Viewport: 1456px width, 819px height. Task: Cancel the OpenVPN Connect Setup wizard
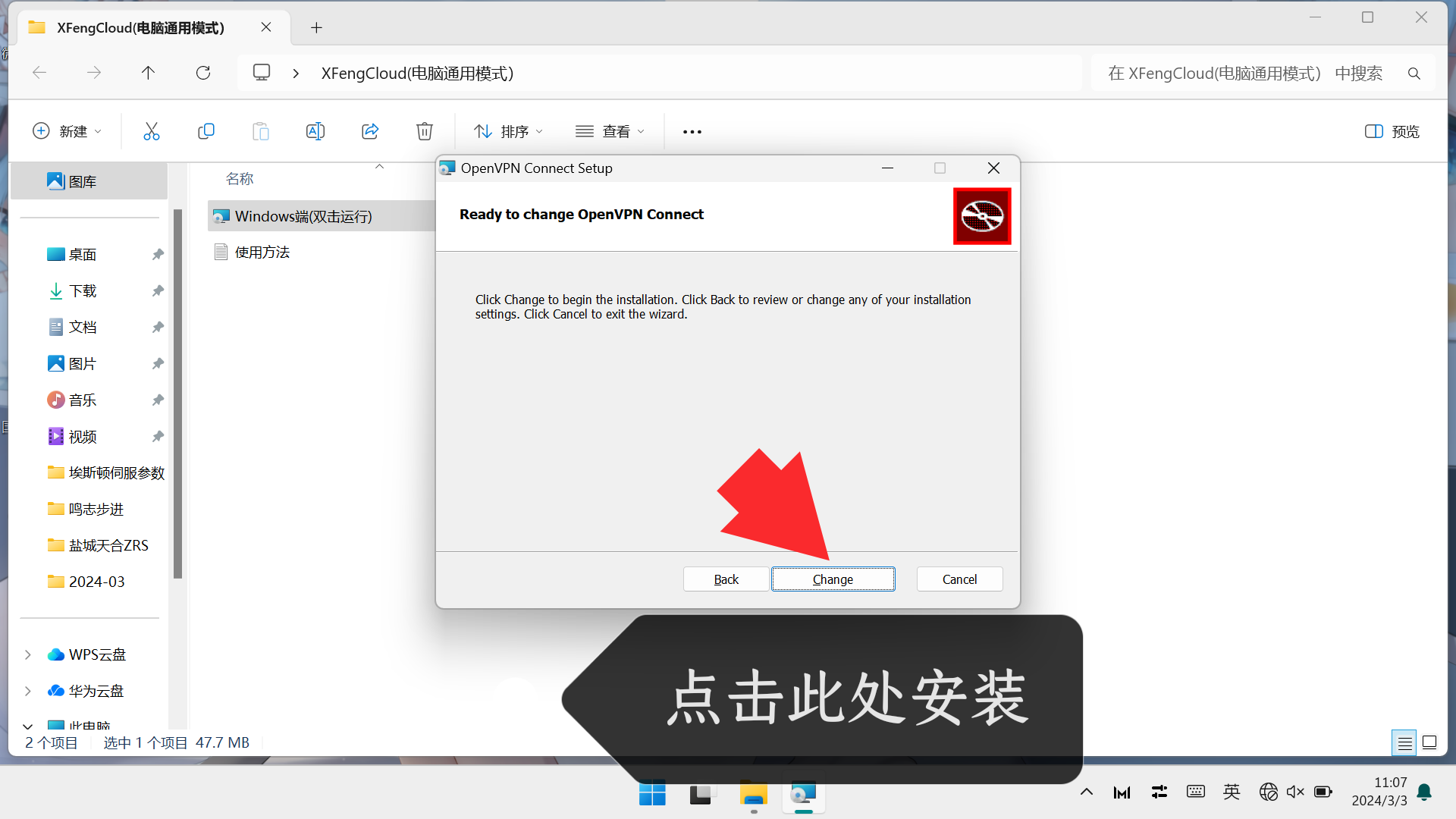click(959, 579)
